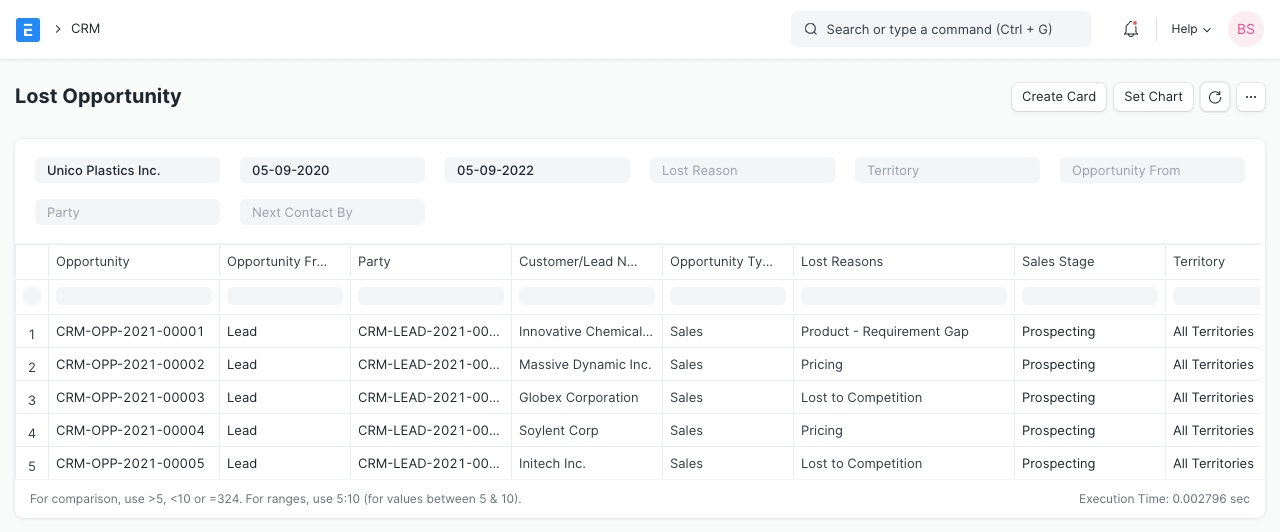Select the CRM-OPP-2021-00003 opportunity cell
Screen dimensions: 1280x532
pyautogui.click(x=130, y=398)
